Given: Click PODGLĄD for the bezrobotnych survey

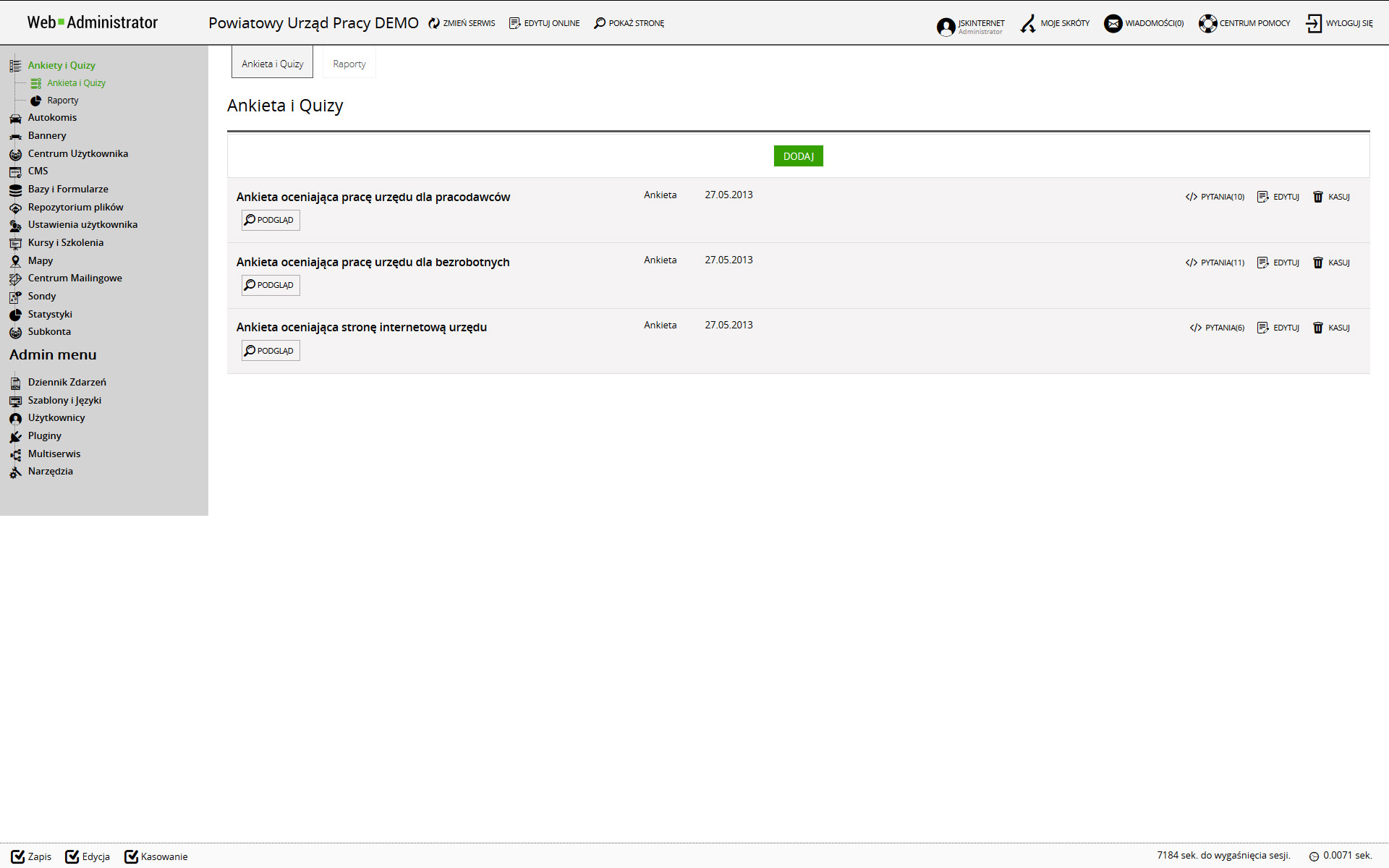Looking at the screenshot, I should (270, 285).
